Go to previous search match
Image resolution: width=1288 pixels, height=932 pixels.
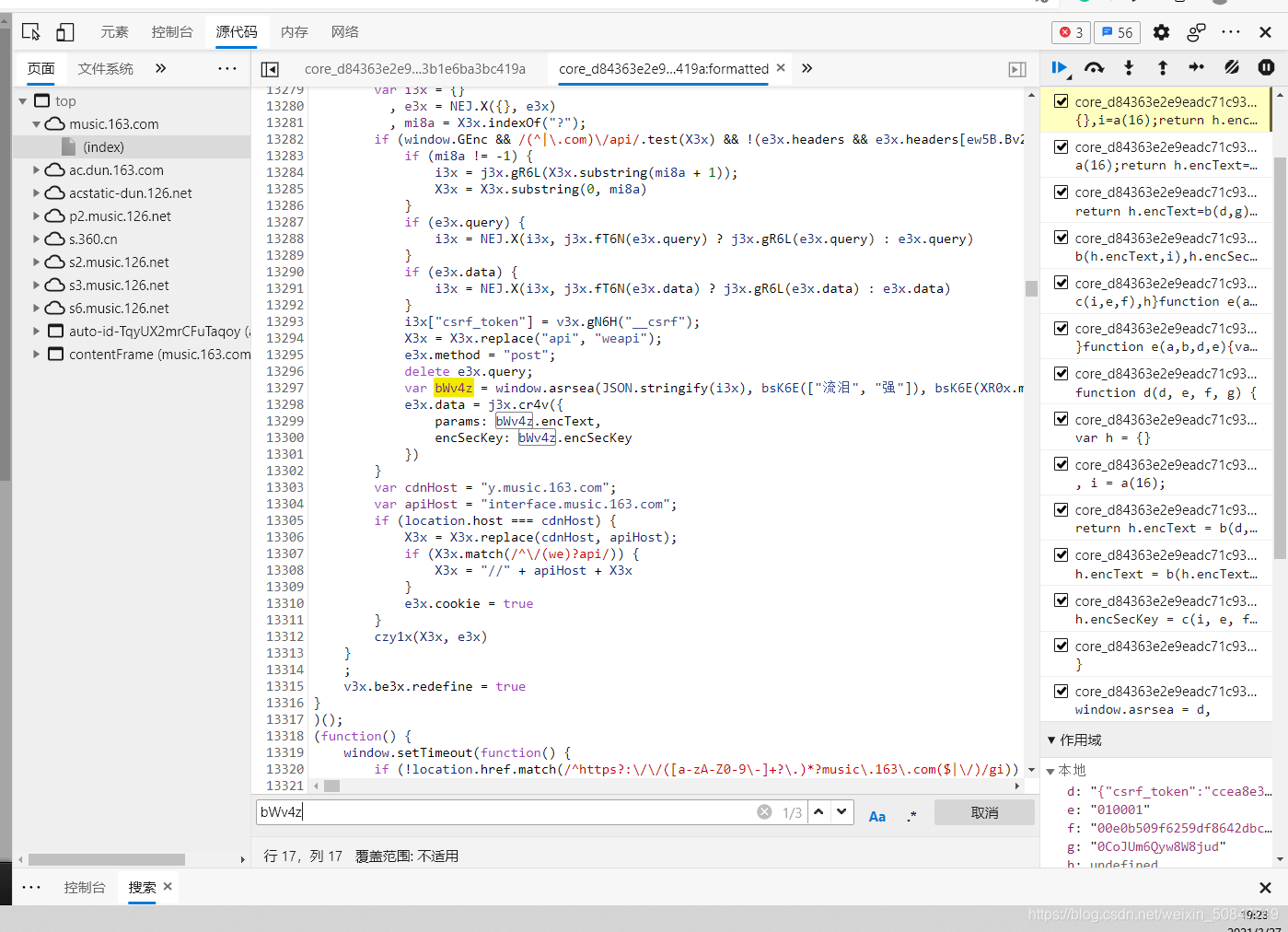818,811
